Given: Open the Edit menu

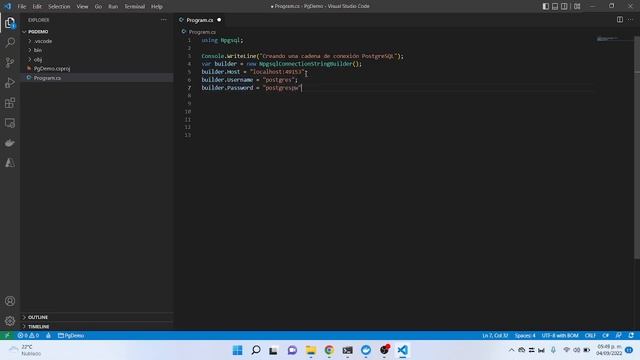Looking at the screenshot, I should [37, 7].
